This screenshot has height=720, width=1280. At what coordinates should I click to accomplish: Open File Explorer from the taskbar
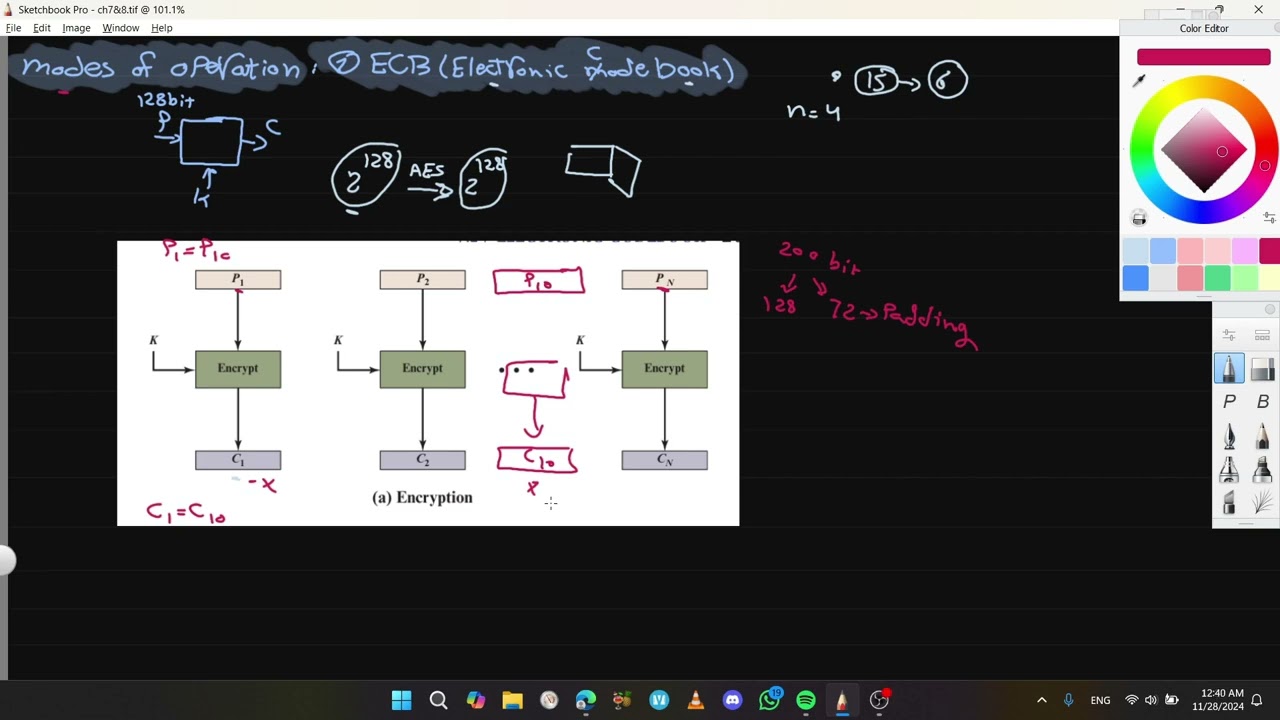(512, 700)
